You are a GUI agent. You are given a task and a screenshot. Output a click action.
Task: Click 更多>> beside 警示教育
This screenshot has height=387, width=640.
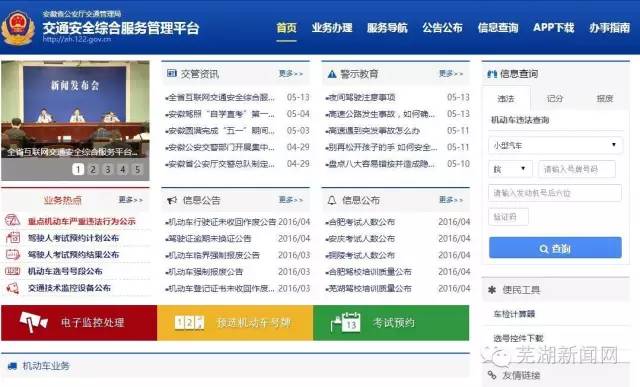click(x=451, y=73)
